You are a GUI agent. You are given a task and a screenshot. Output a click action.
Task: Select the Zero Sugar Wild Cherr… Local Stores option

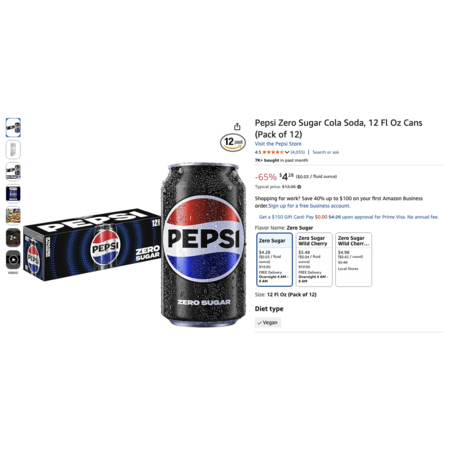[353, 260]
